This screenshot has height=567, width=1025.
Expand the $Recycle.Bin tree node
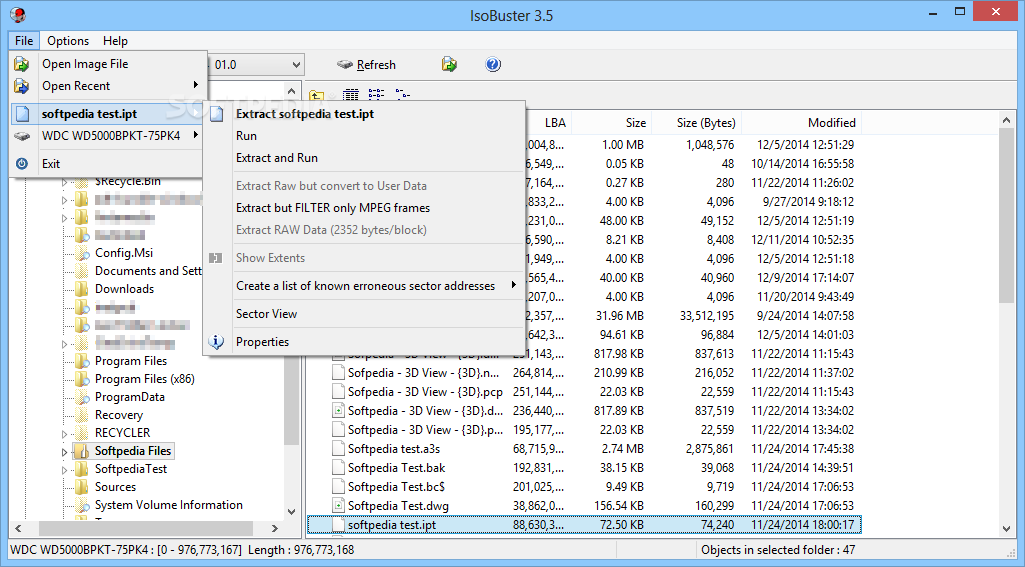pos(64,182)
